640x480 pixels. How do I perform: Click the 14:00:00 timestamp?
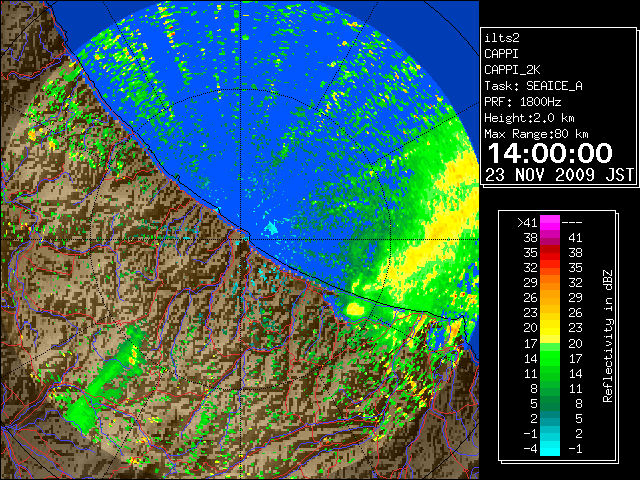click(550, 153)
